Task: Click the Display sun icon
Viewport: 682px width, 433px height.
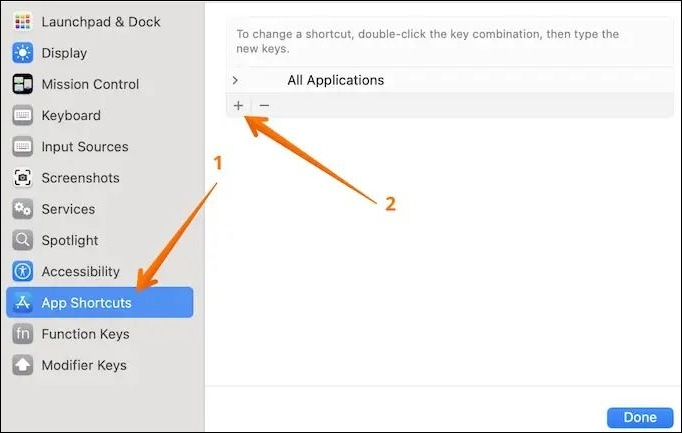Action: pos(23,53)
